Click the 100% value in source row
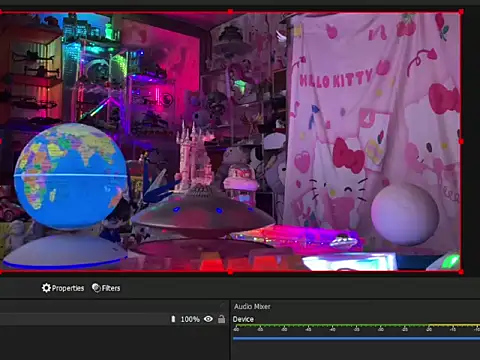Screen dimensions: 480x360 point(190,319)
